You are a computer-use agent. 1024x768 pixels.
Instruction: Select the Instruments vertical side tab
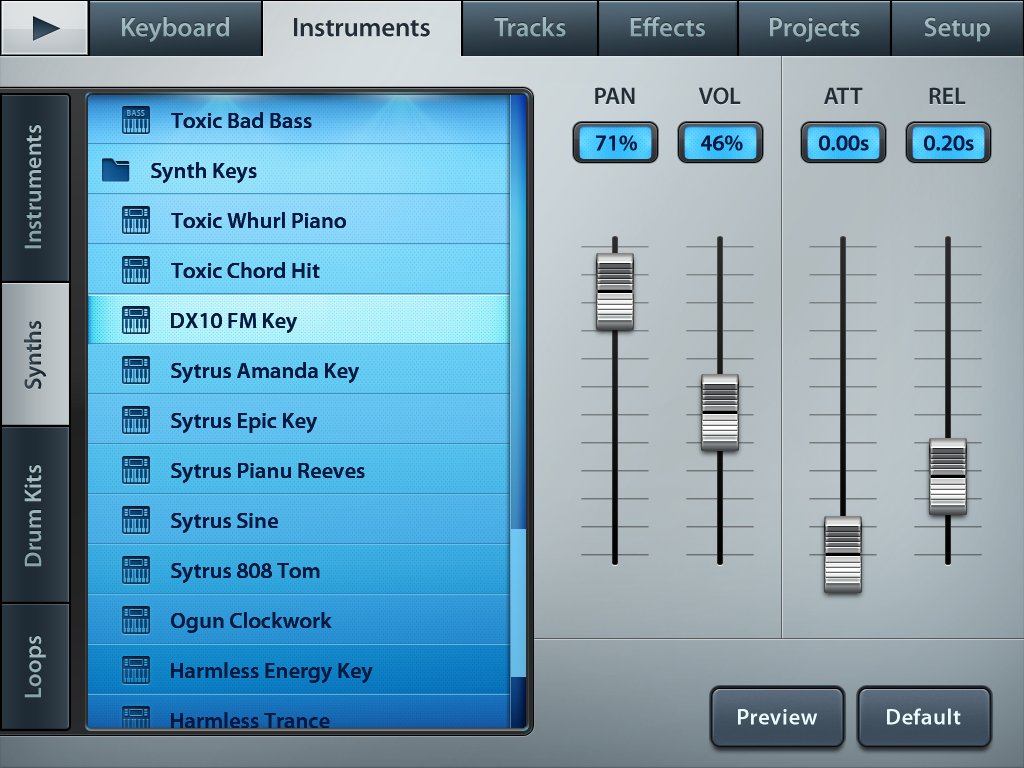[35, 187]
